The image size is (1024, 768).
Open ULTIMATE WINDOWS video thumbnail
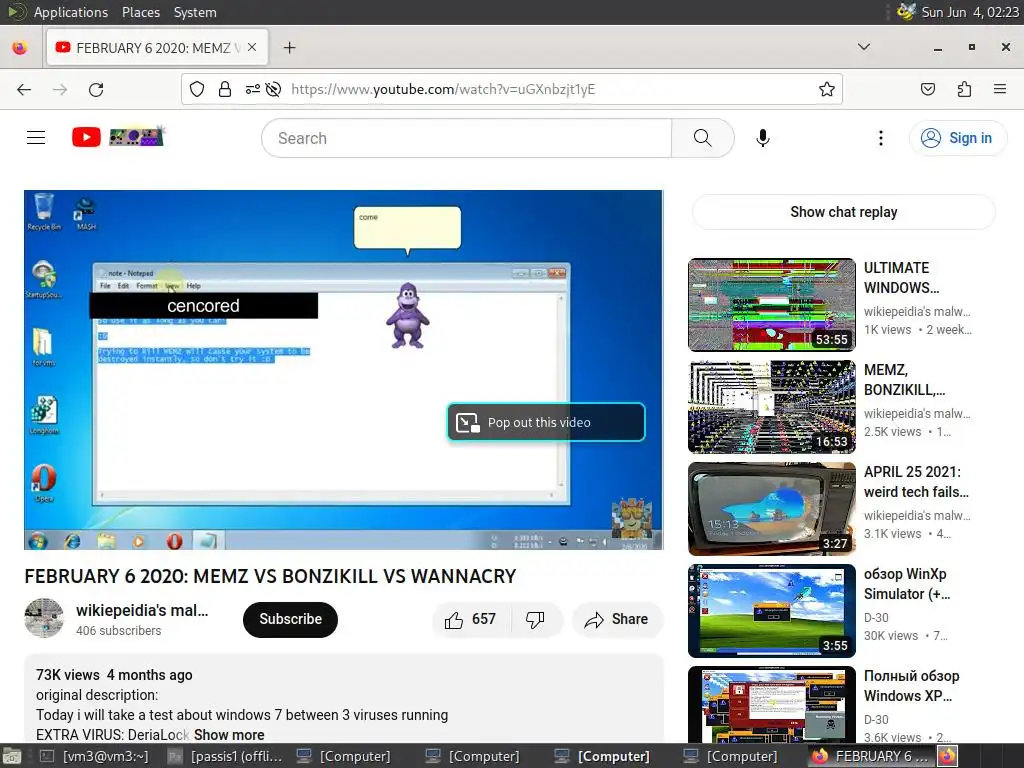pos(771,305)
